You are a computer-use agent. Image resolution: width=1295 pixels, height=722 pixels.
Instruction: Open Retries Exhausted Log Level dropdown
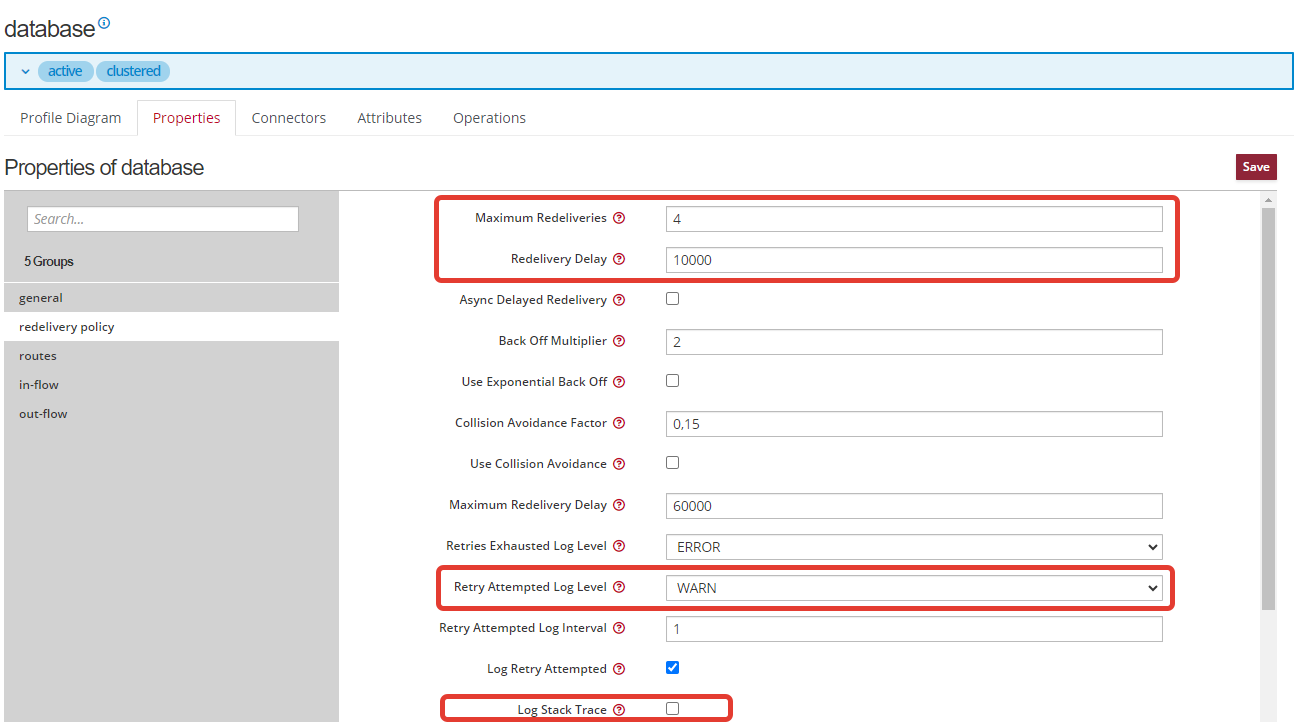point(913,547)
